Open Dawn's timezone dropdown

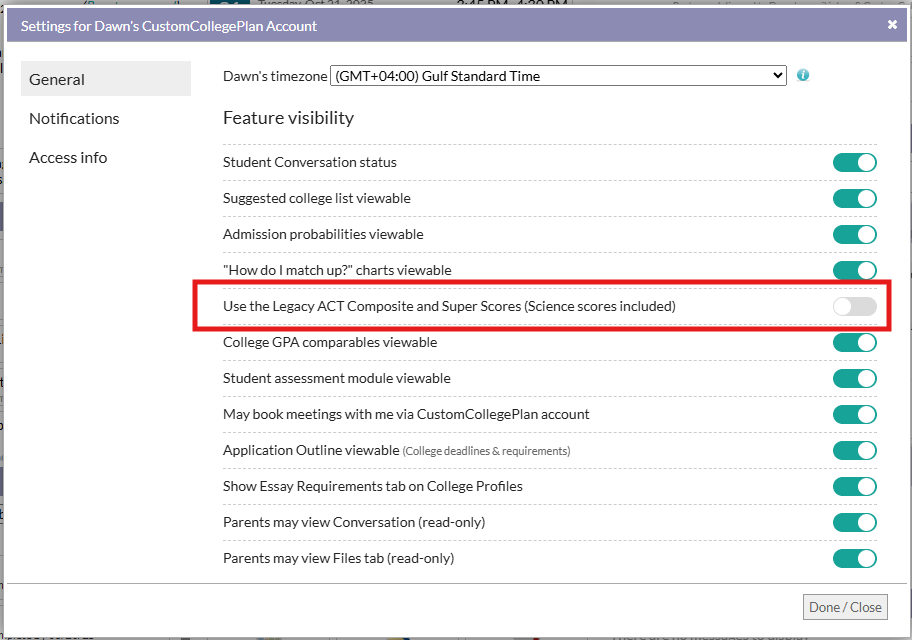click(x=558, y=76)
